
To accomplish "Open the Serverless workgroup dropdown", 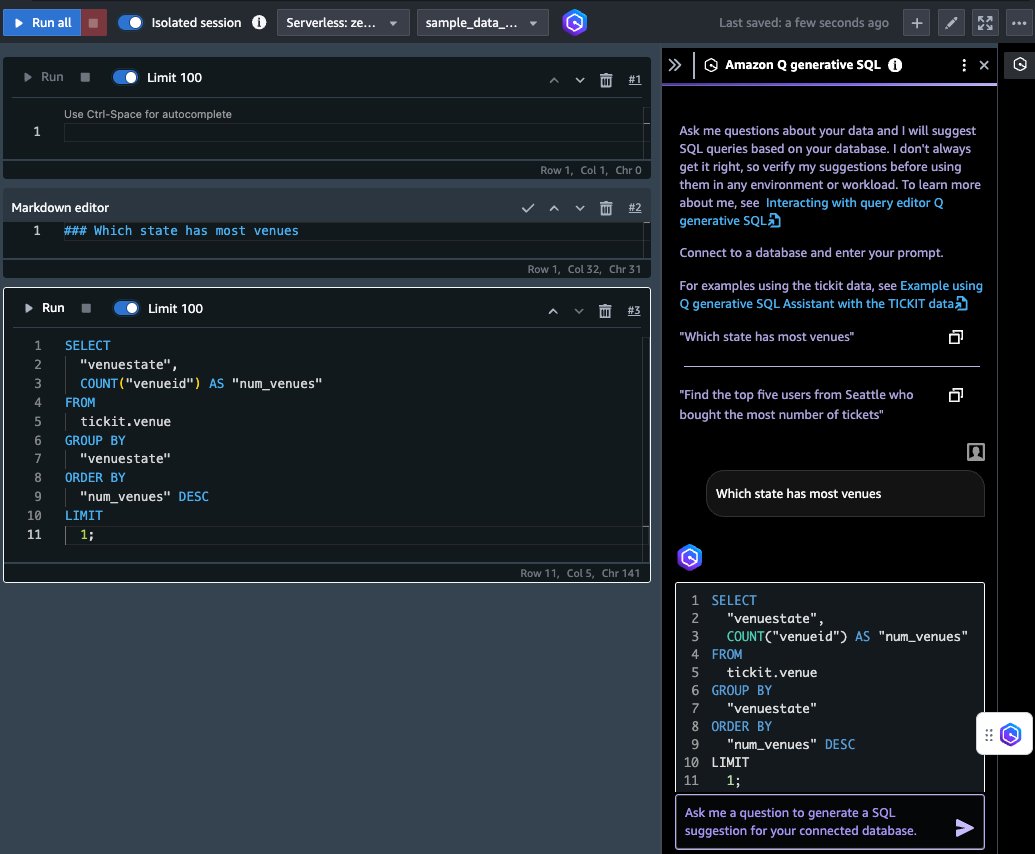I will pyautogui.click(x=343, y=22).
